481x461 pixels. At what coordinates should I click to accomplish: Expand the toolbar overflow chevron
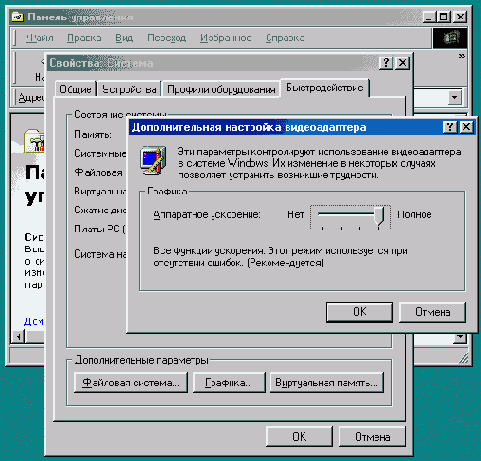(x=461, y=56)
